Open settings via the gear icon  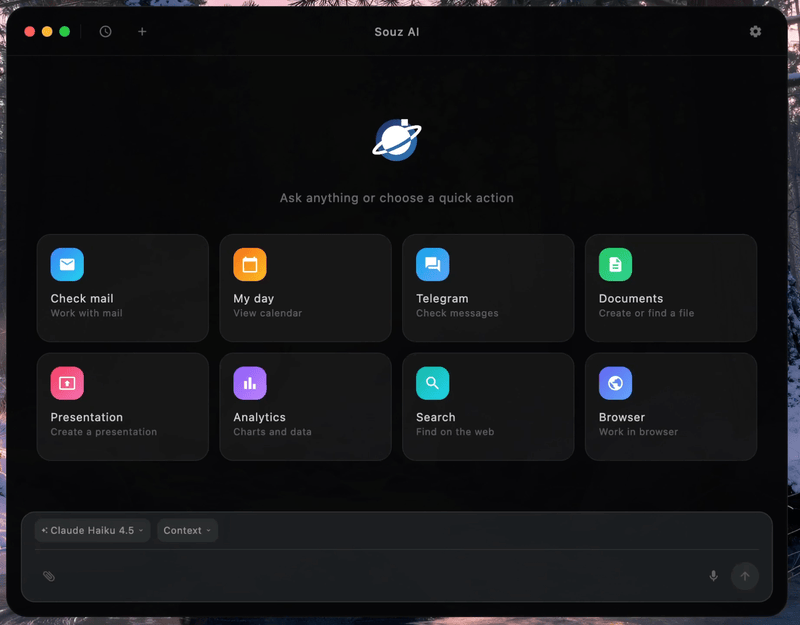point(755,31)
